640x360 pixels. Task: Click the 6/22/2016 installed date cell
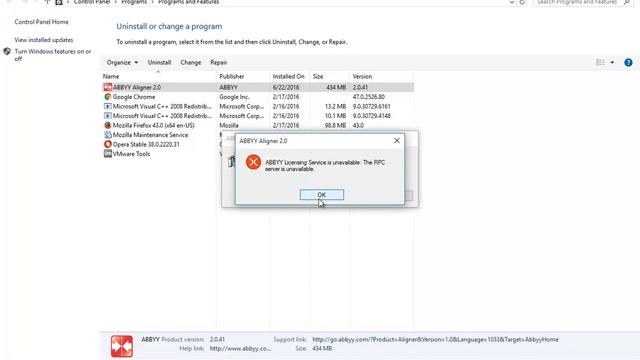(286, 87)
